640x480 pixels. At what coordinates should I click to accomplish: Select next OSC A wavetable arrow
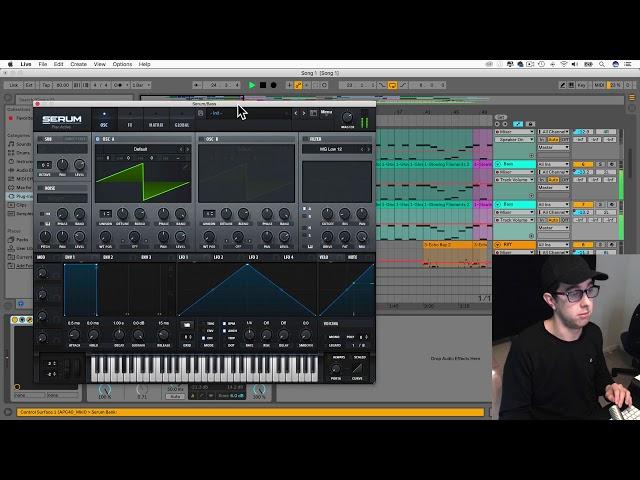[x=188, y=149]
